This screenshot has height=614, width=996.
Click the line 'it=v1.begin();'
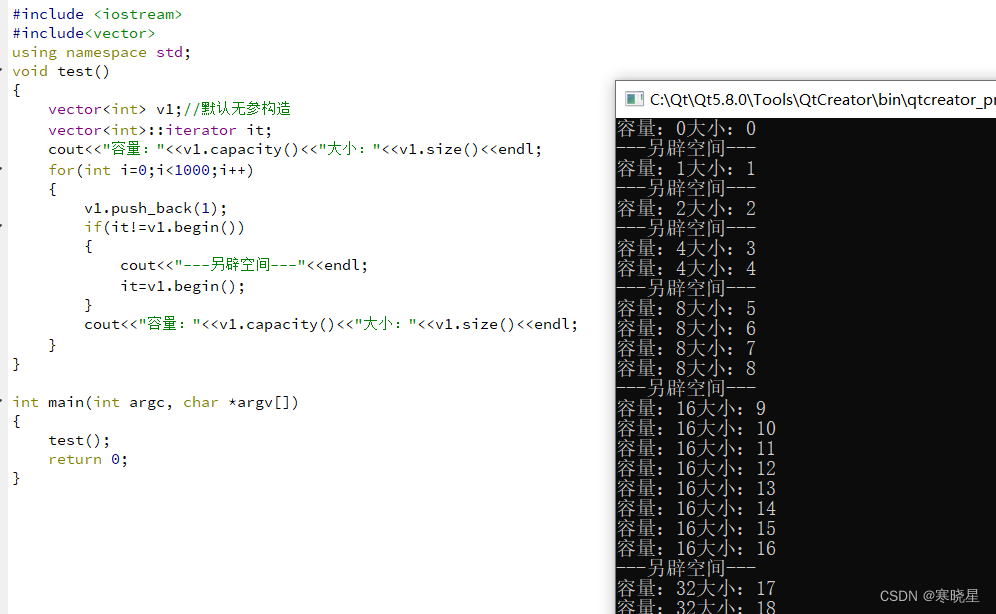point(183,286)
